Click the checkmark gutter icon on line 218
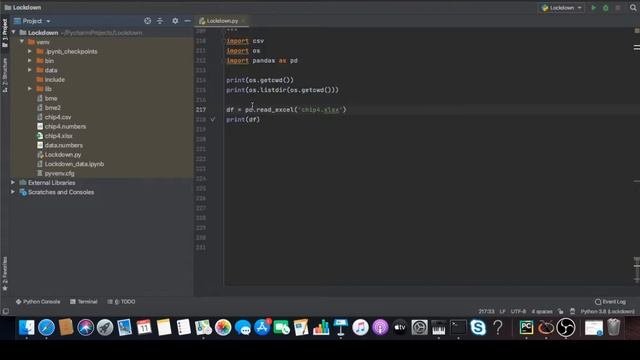This screenshot has height=360, width=640. tap(213, 119)
